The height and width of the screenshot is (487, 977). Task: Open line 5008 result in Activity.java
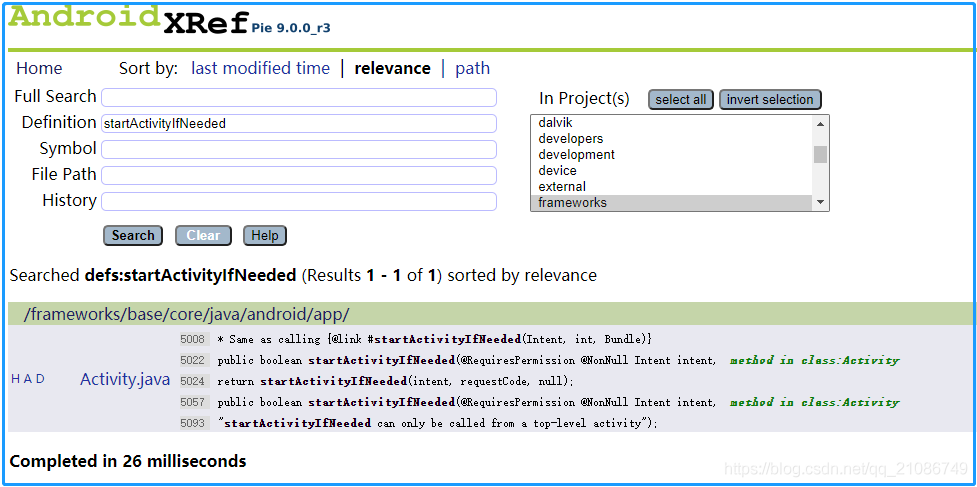(193, 339)
